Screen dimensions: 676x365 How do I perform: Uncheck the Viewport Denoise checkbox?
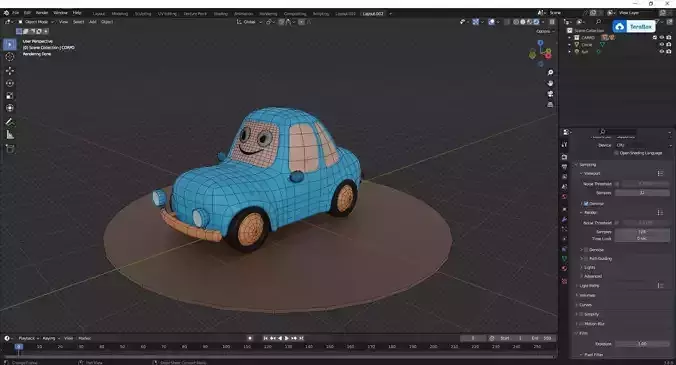(586, 203)
